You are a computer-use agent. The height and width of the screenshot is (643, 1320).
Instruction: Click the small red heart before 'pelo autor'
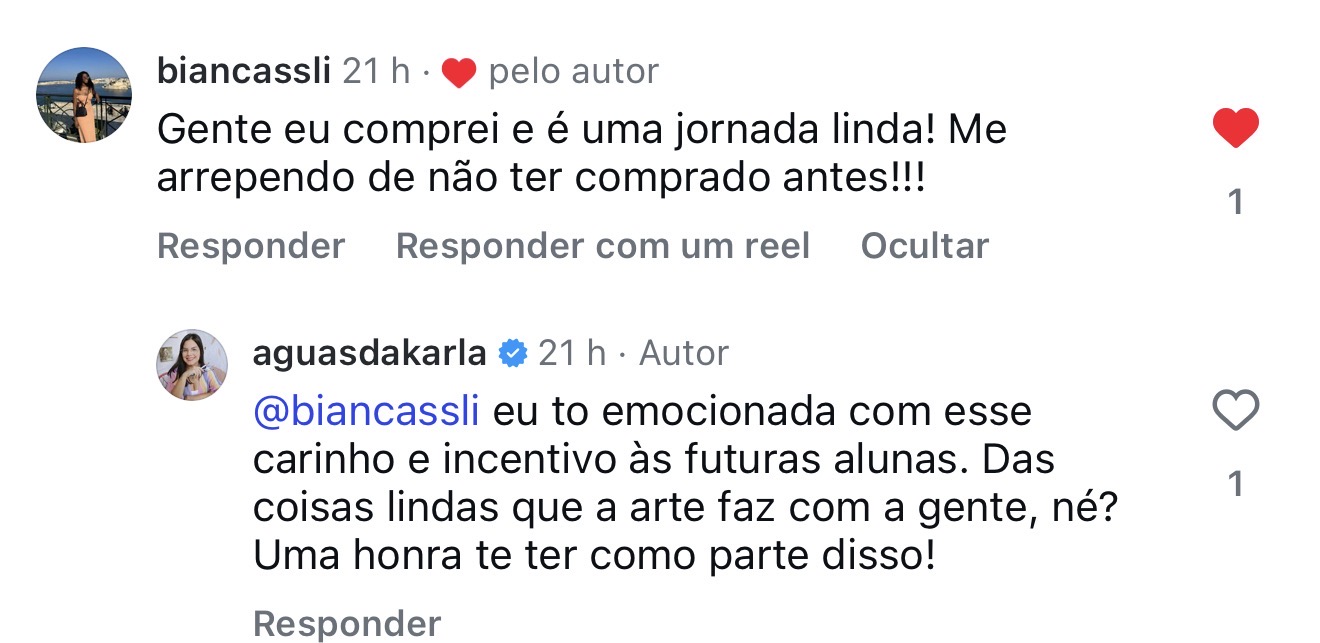(x=458, y=73)
